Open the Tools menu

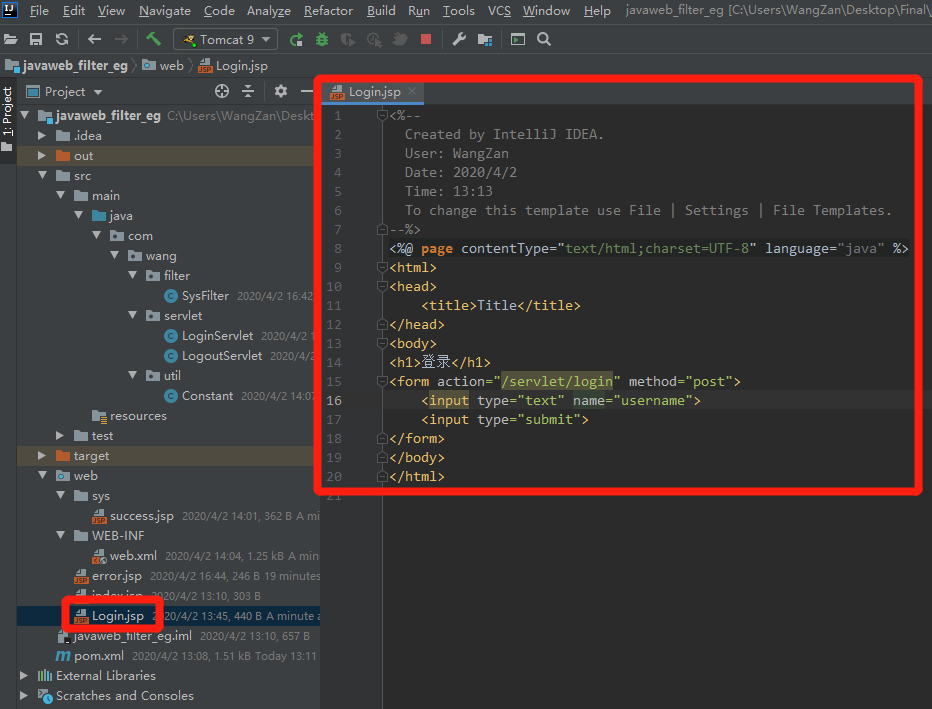[x=459, y=11]
